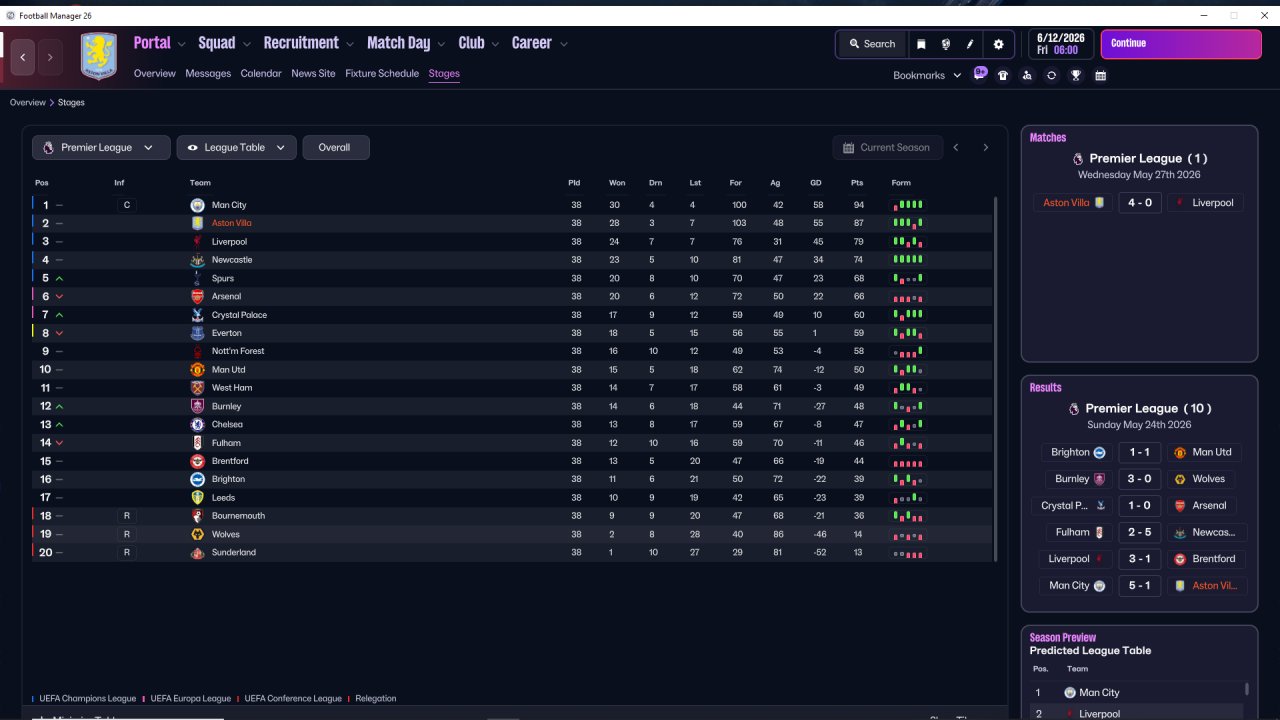Click the Man City form indicator bars
The image size is (1280, 720).
point(908,205)
